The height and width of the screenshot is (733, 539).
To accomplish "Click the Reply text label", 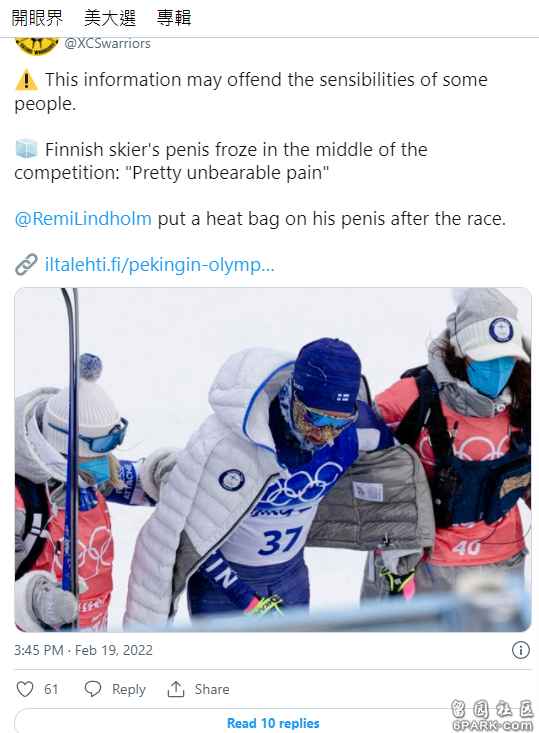I will pyautogui.click(x=129, y=690).
